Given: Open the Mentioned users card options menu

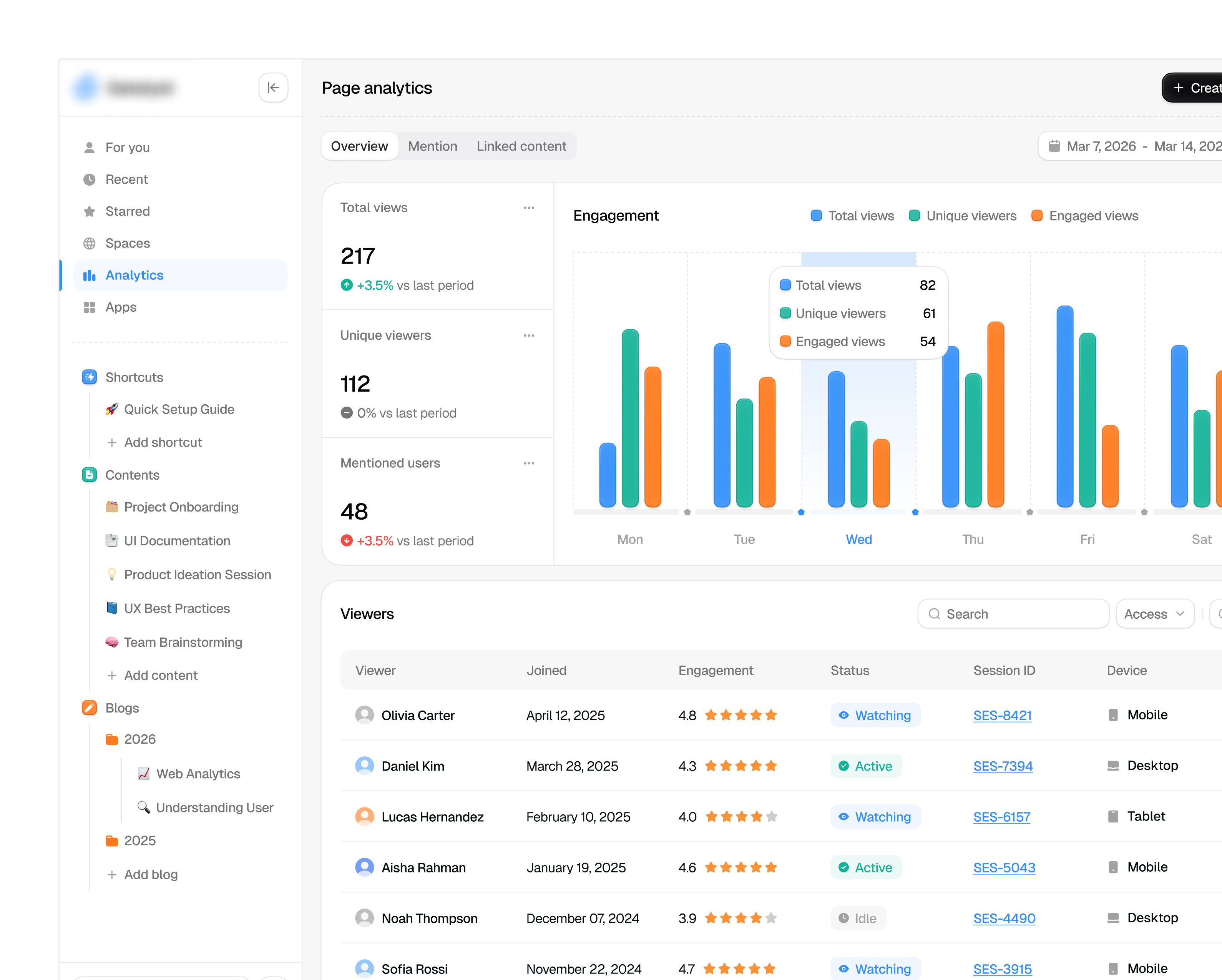Looking at the screenshot, I should [x=529, y=463].
